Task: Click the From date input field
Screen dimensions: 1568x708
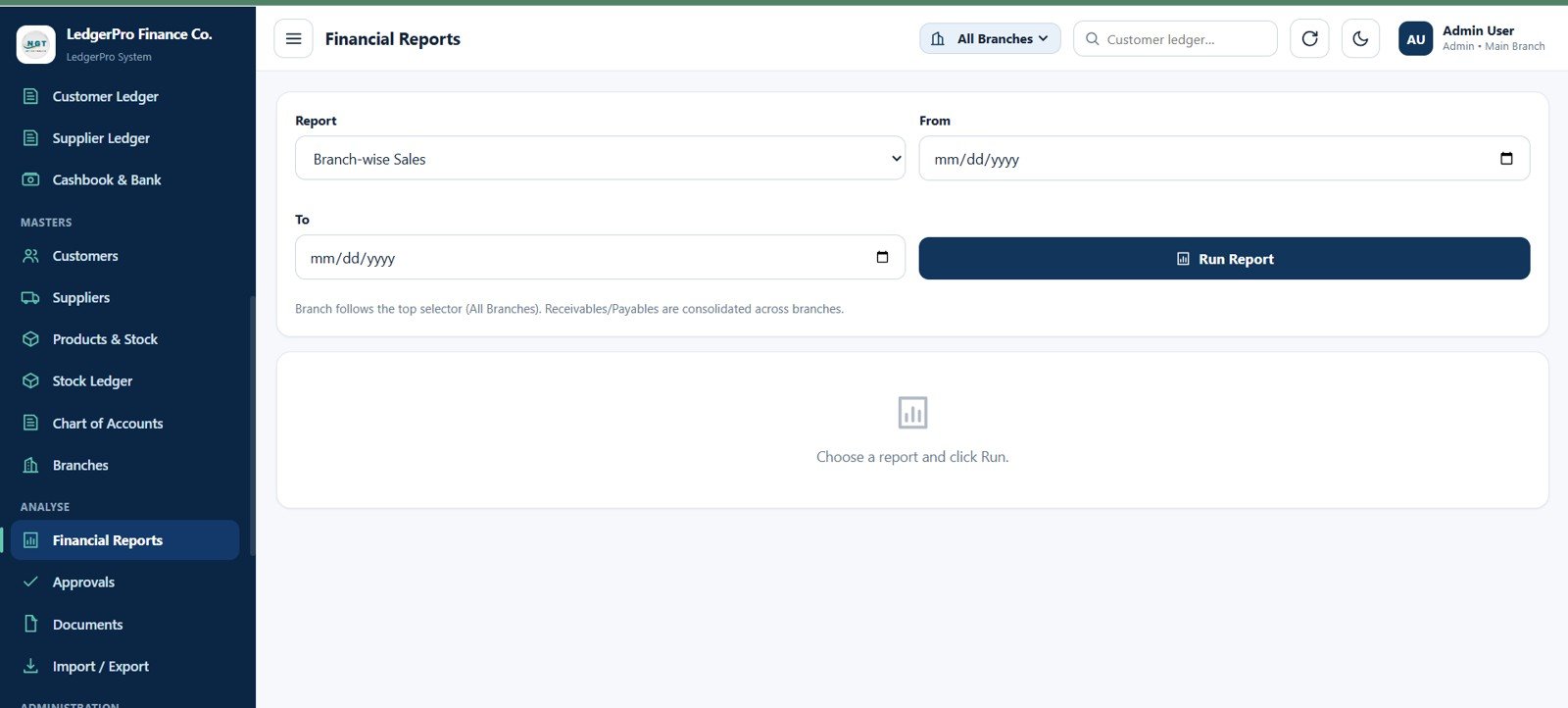Action: pyautogui.click(x=1224, y=158)
